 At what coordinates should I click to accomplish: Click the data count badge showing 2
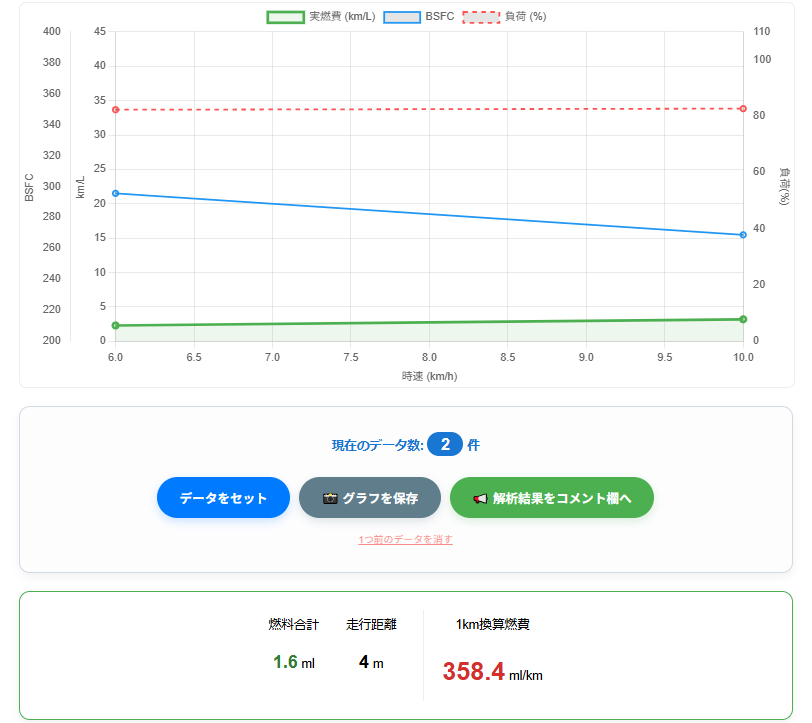click(x=445, y=445)
